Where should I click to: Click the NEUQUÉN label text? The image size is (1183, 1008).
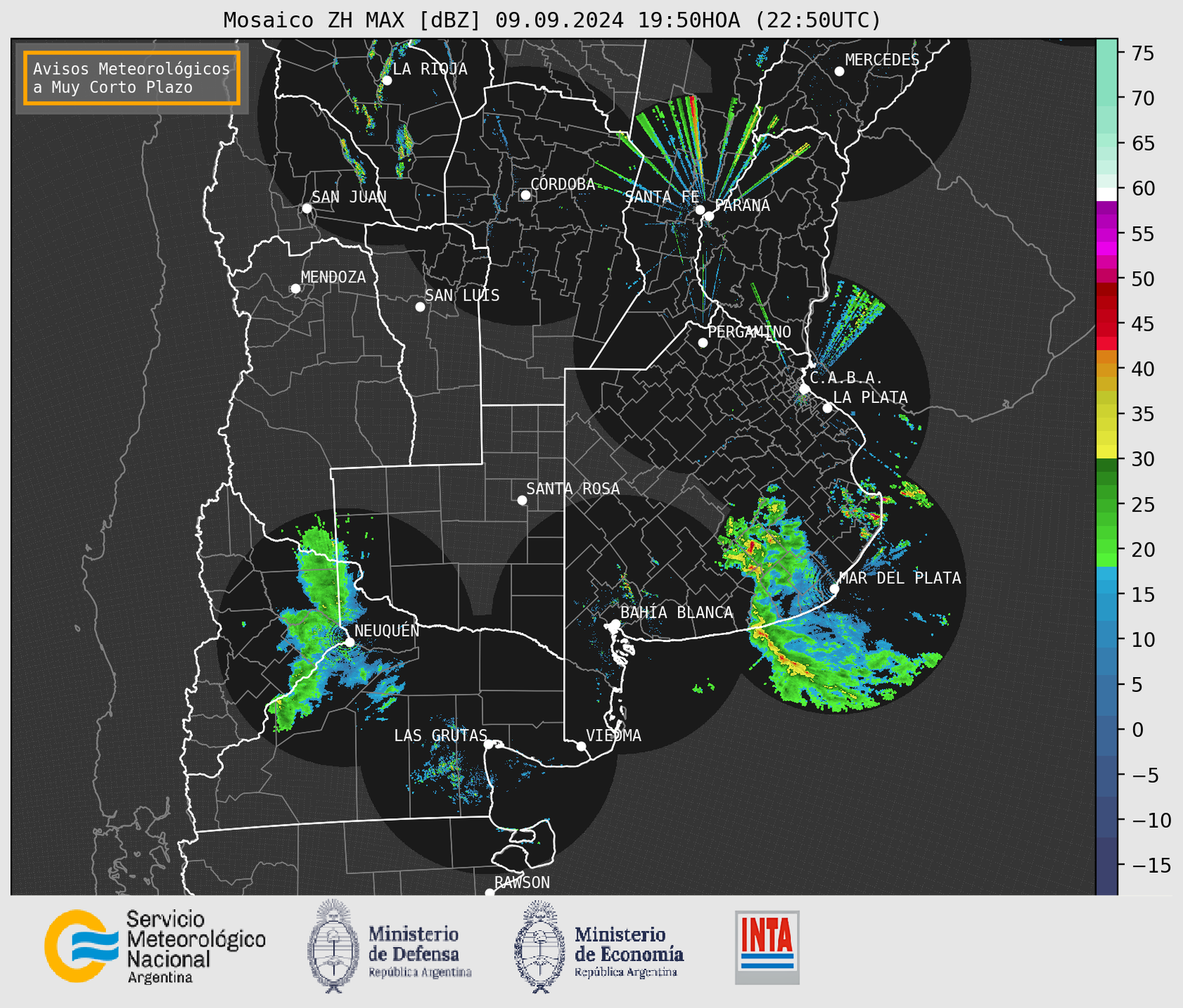[387, 630]
